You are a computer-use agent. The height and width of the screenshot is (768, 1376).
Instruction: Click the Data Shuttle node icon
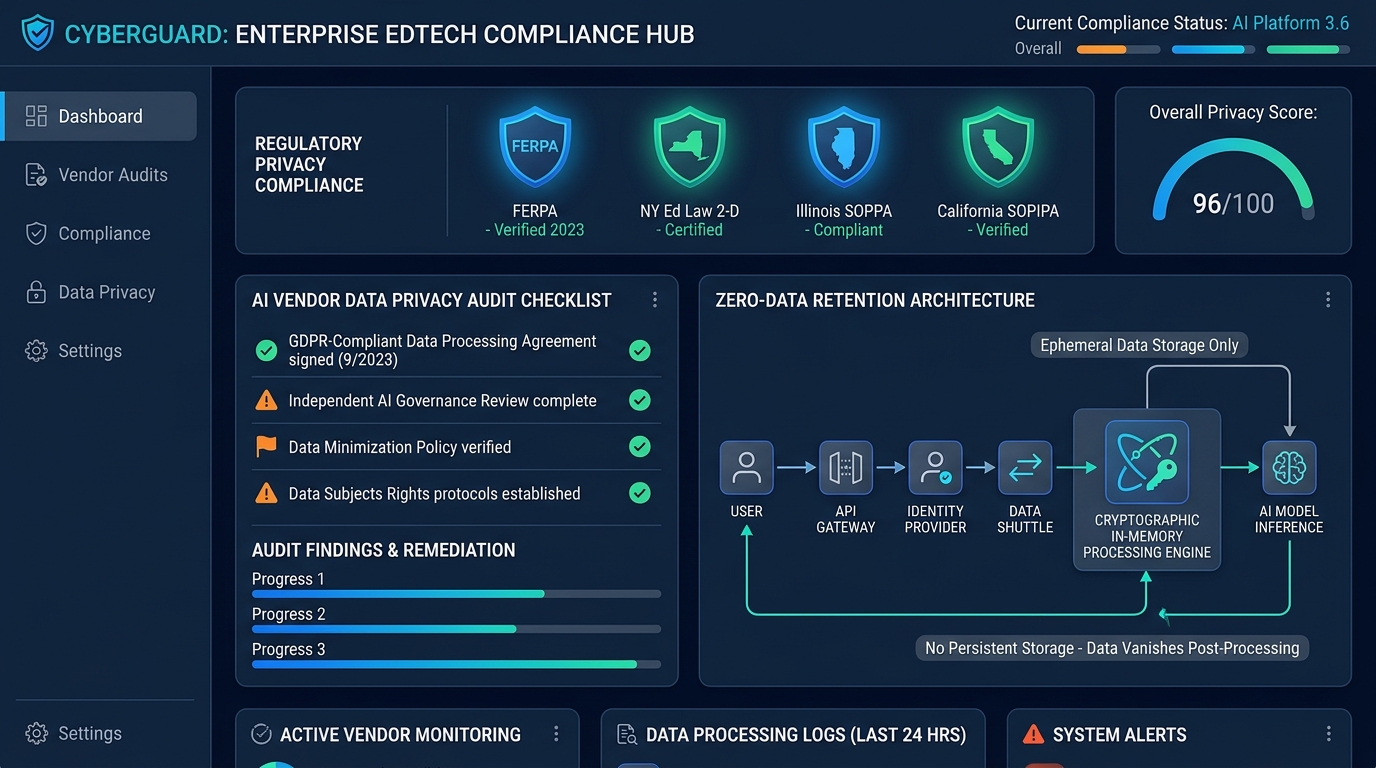pyautogui.click(x=1025, y=467)
